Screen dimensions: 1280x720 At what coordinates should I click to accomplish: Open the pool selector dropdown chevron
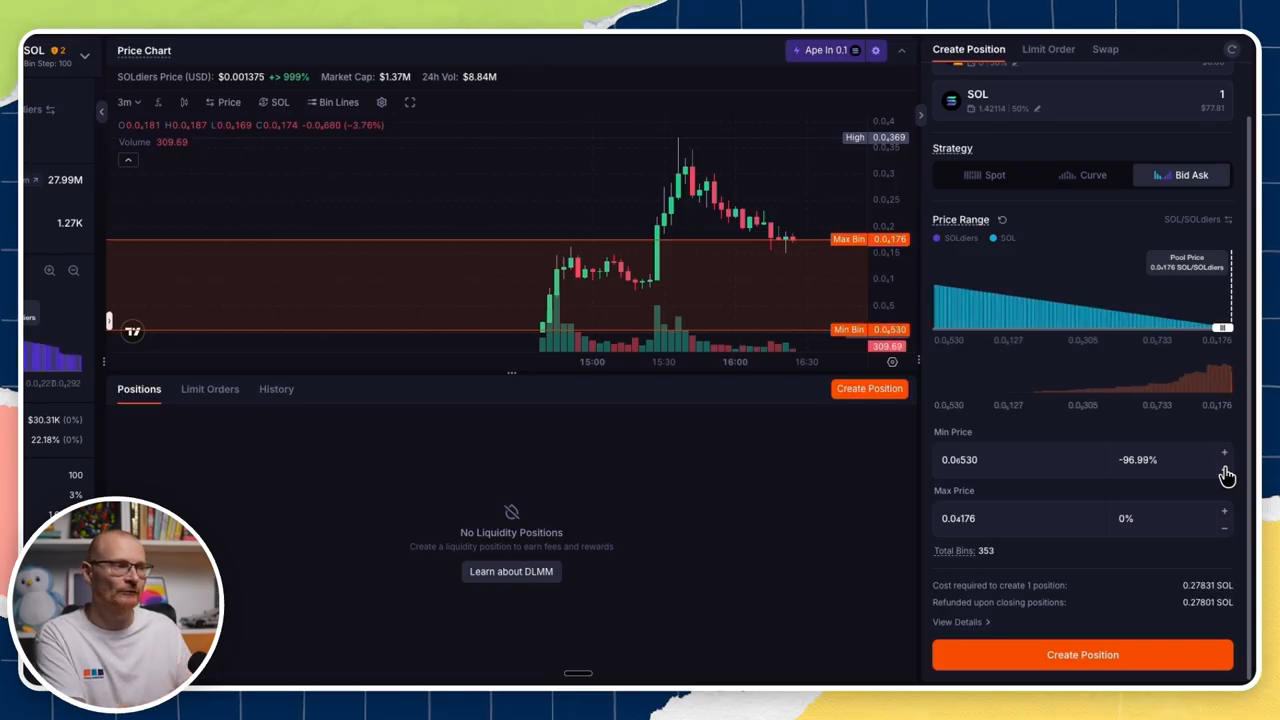pos(85,56)
